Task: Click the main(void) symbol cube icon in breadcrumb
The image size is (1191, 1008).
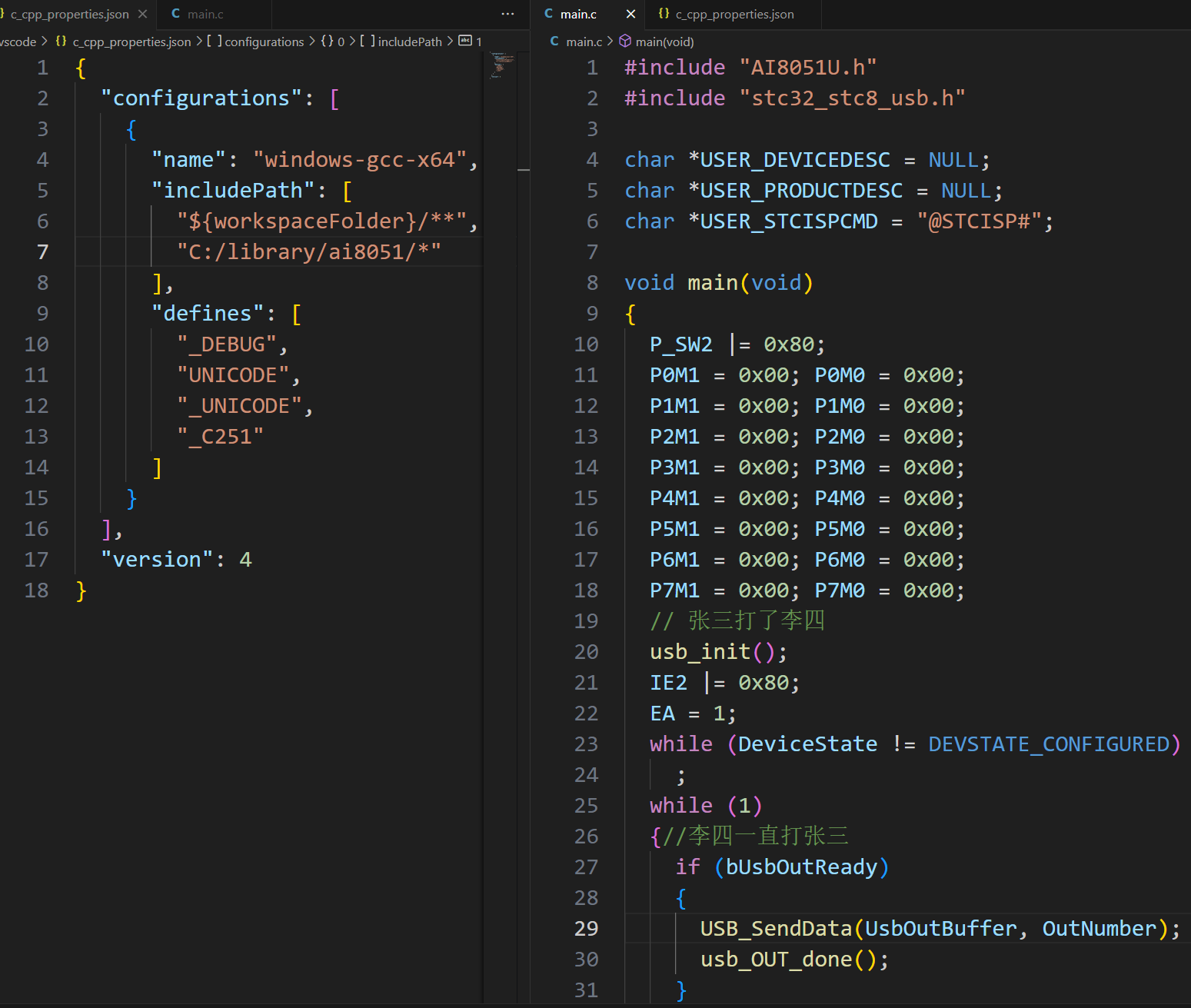Action: pos(625,42)
